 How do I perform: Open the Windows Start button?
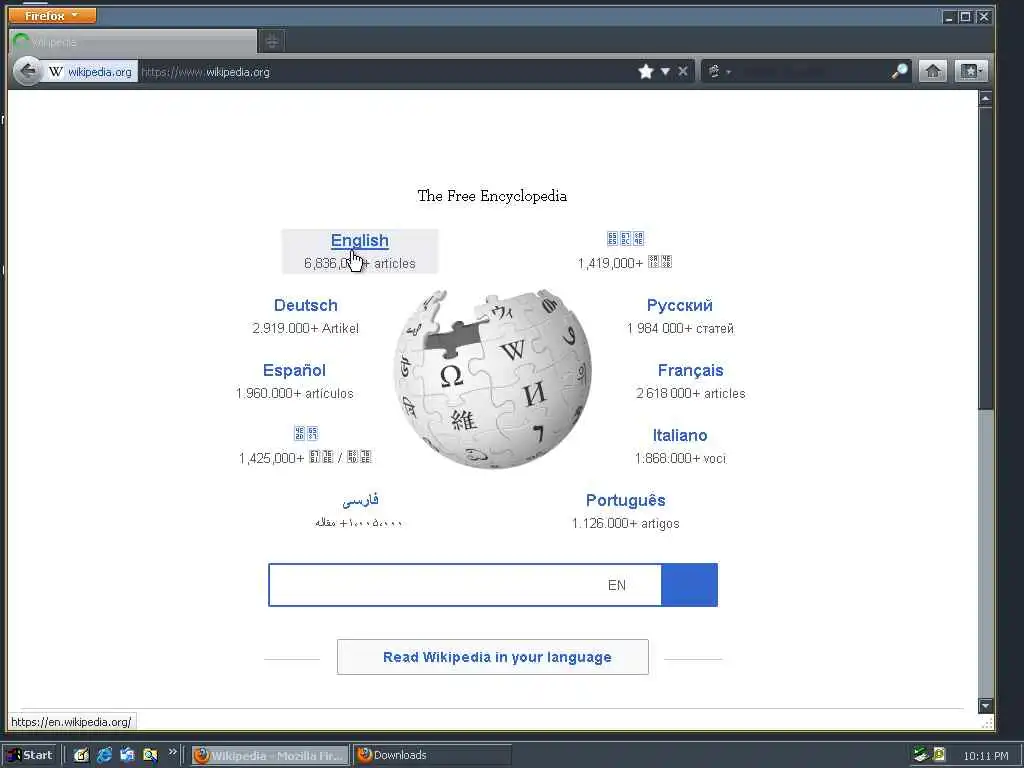(x=30, y=755)
